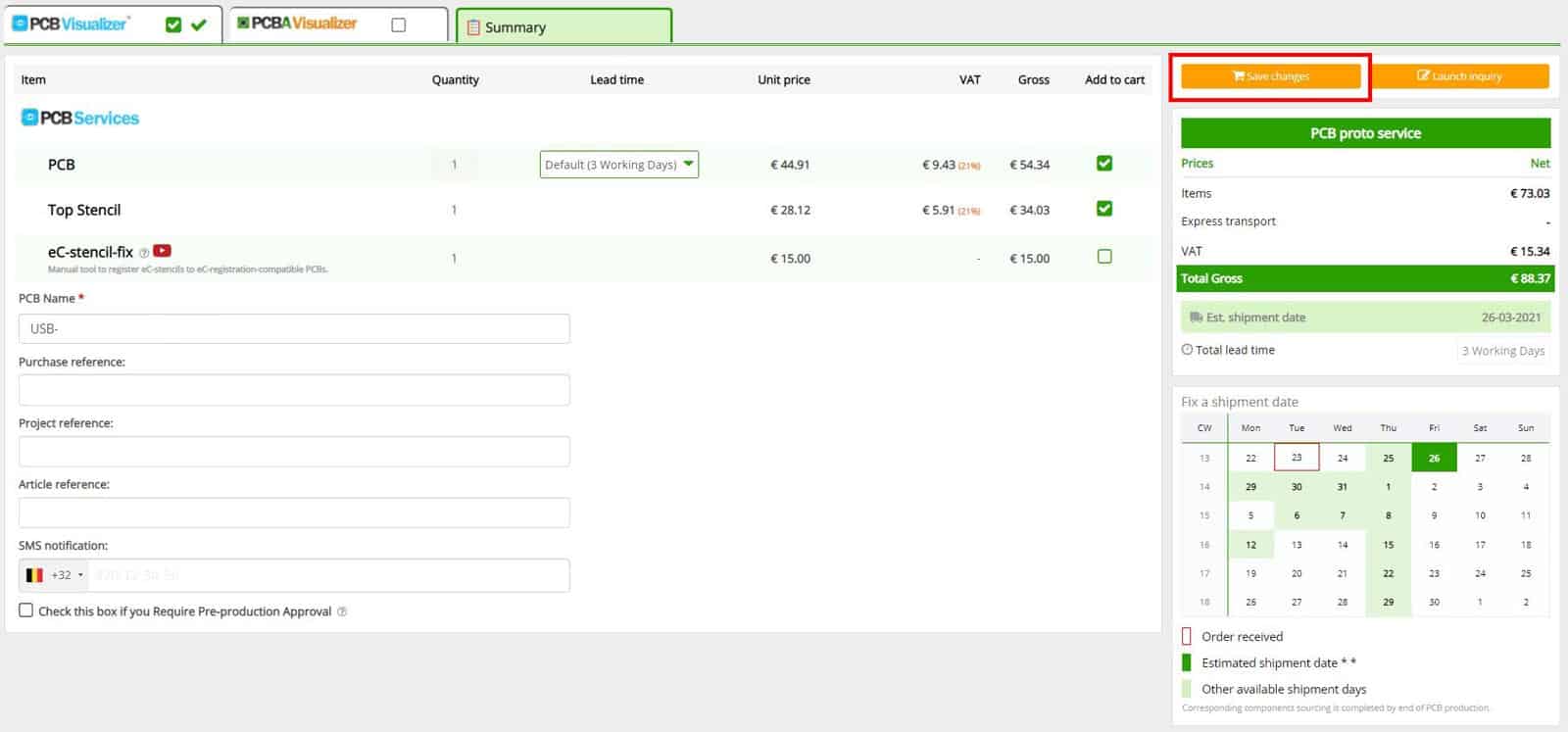Click the Save changes button

tap(1270, 76)
